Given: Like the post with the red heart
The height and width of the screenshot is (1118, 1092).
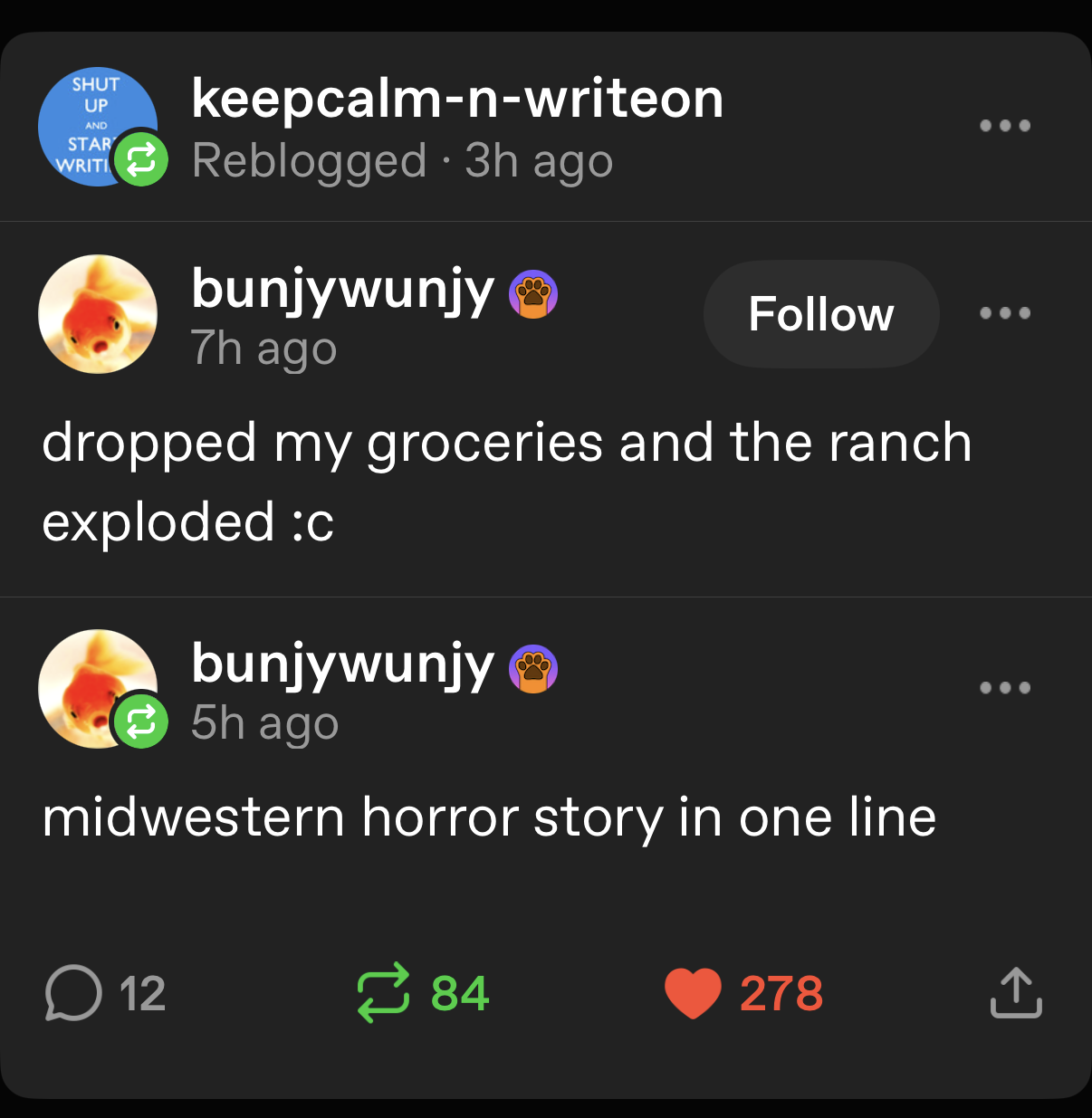Looking at the screenshot, I should point(693,993).
